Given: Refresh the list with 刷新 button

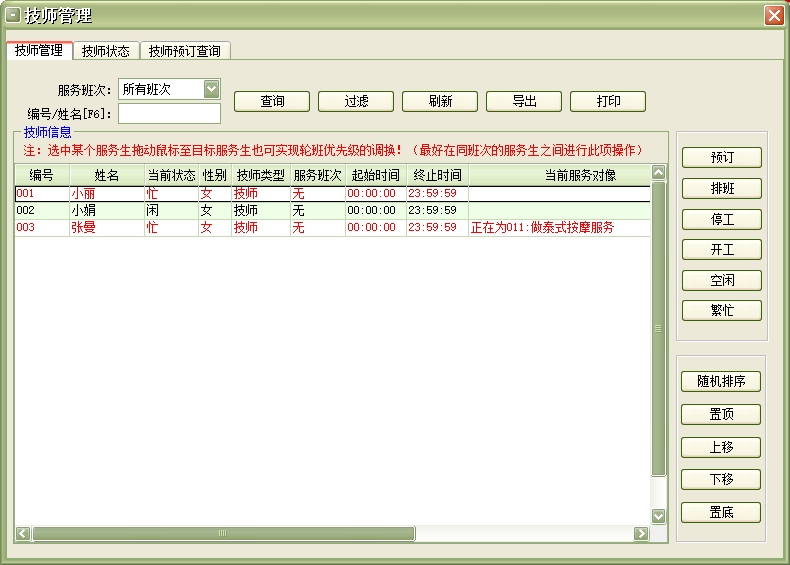Looking at the screenshot, I should click(440, 101).
